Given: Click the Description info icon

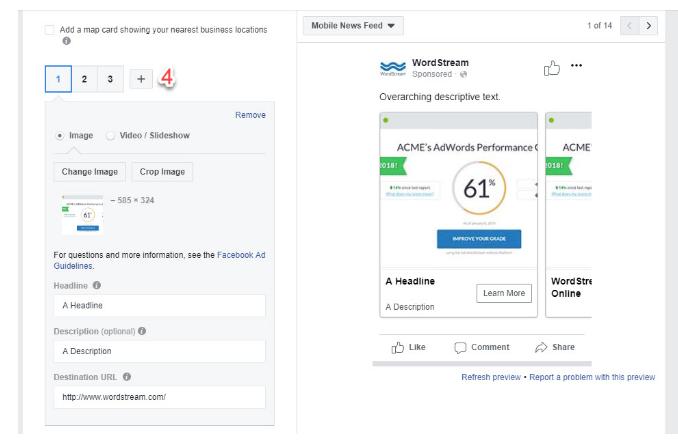Looking at the screenshot, I should (x=142, y=331).
